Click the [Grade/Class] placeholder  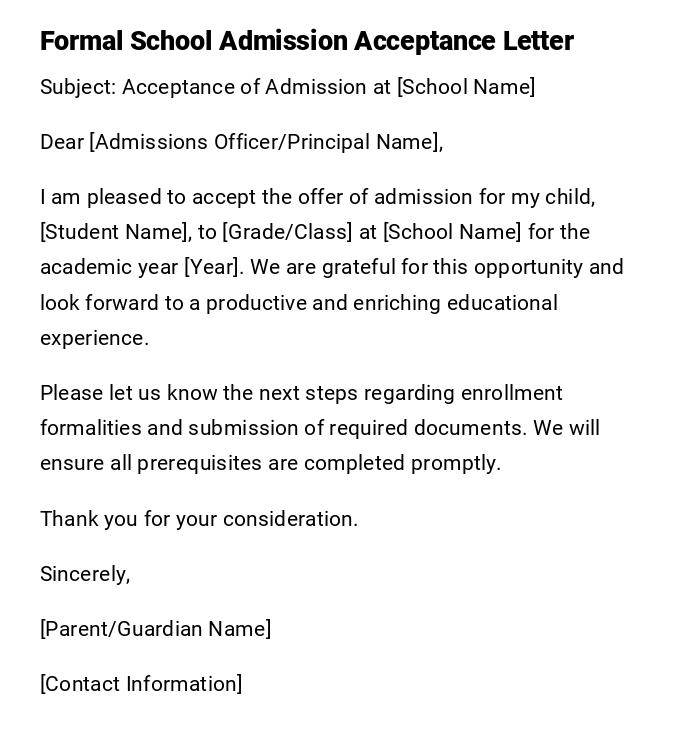click(x=287, y=232)
